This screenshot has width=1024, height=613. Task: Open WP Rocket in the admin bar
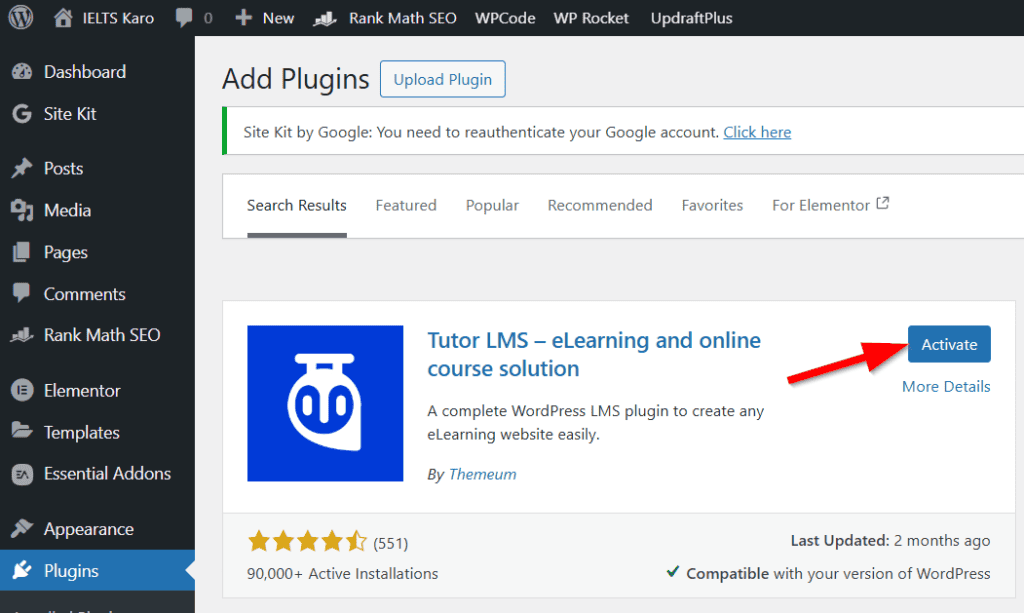pos(591,18)
